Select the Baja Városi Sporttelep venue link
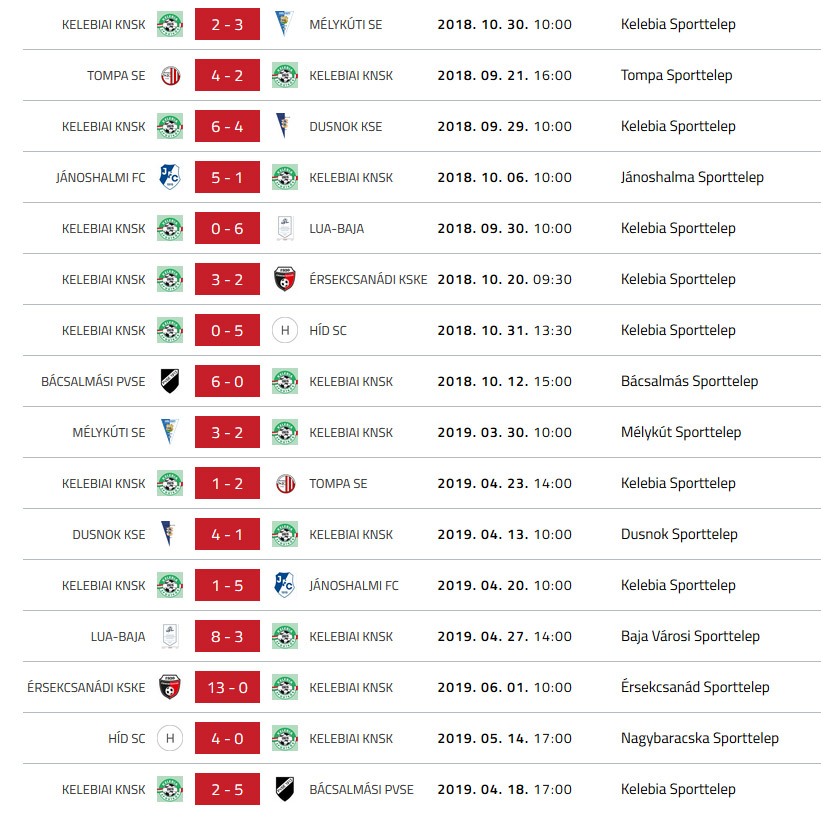This screenshot has height=821, width=821. (690, 636)
